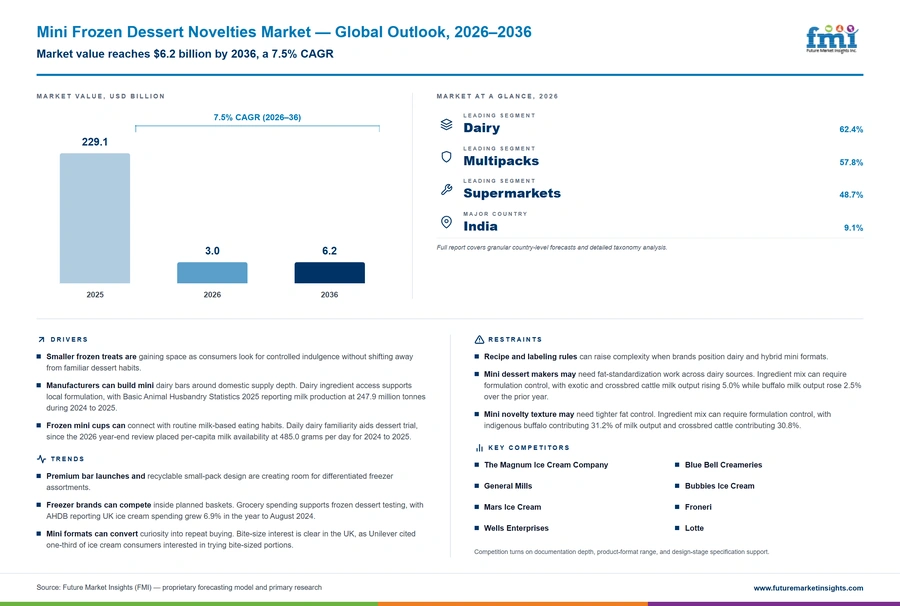Click the Froneri competitor entry
Image resolution: width=900 pixels, height=606 pixels.
click(x=698, y=507)
